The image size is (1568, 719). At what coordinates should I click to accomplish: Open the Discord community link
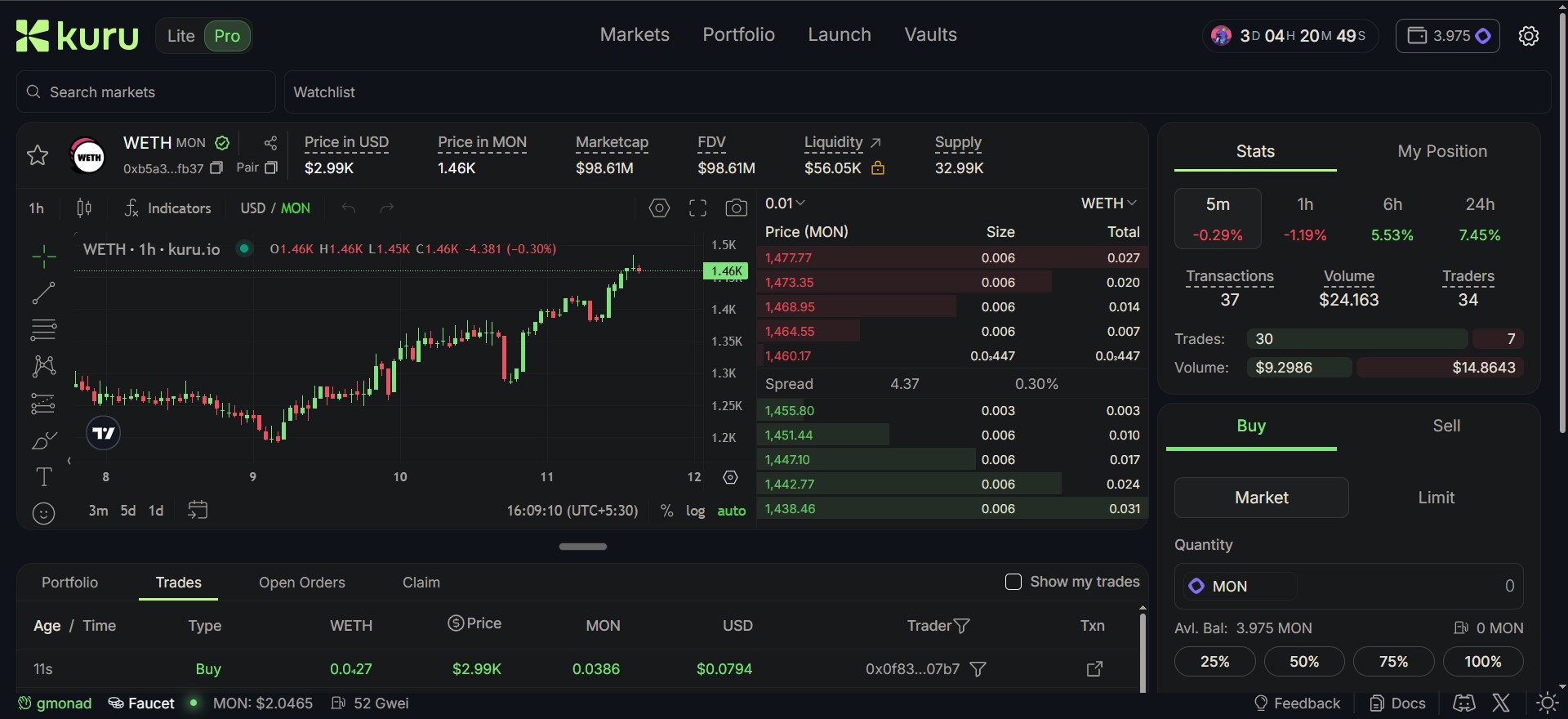1463,703
